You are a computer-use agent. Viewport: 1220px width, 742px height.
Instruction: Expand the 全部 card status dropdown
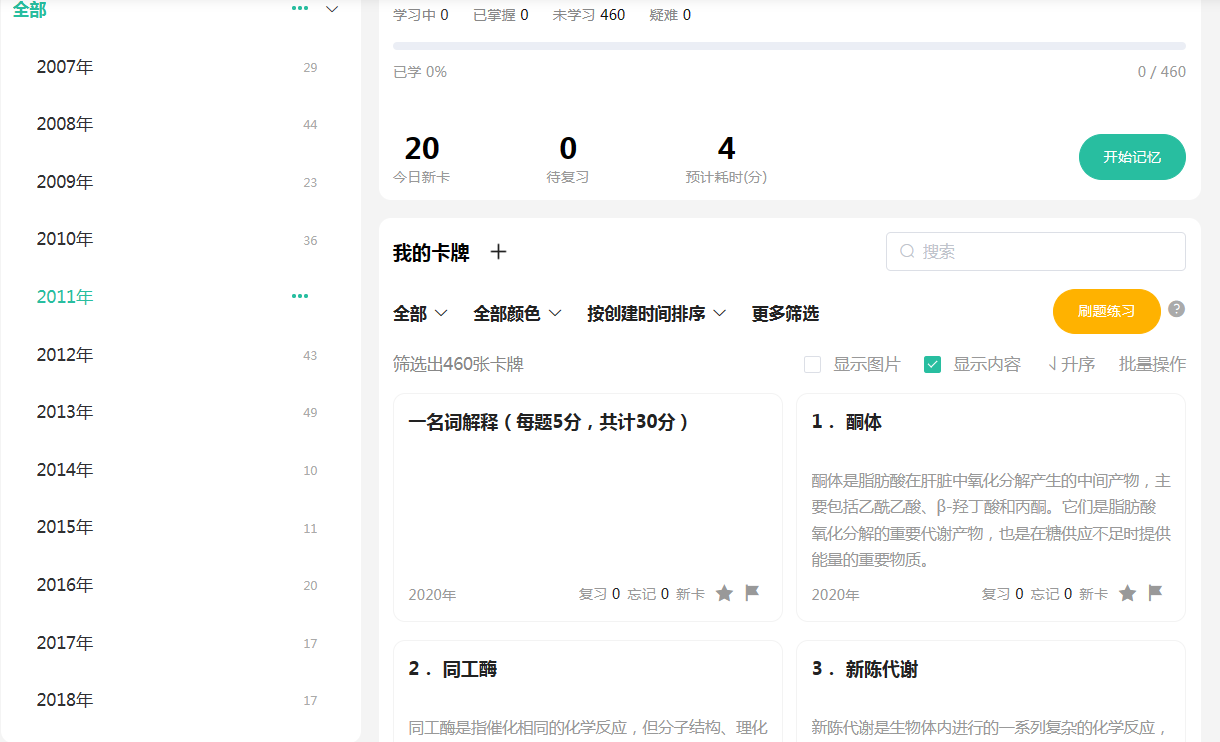point(420,314)
